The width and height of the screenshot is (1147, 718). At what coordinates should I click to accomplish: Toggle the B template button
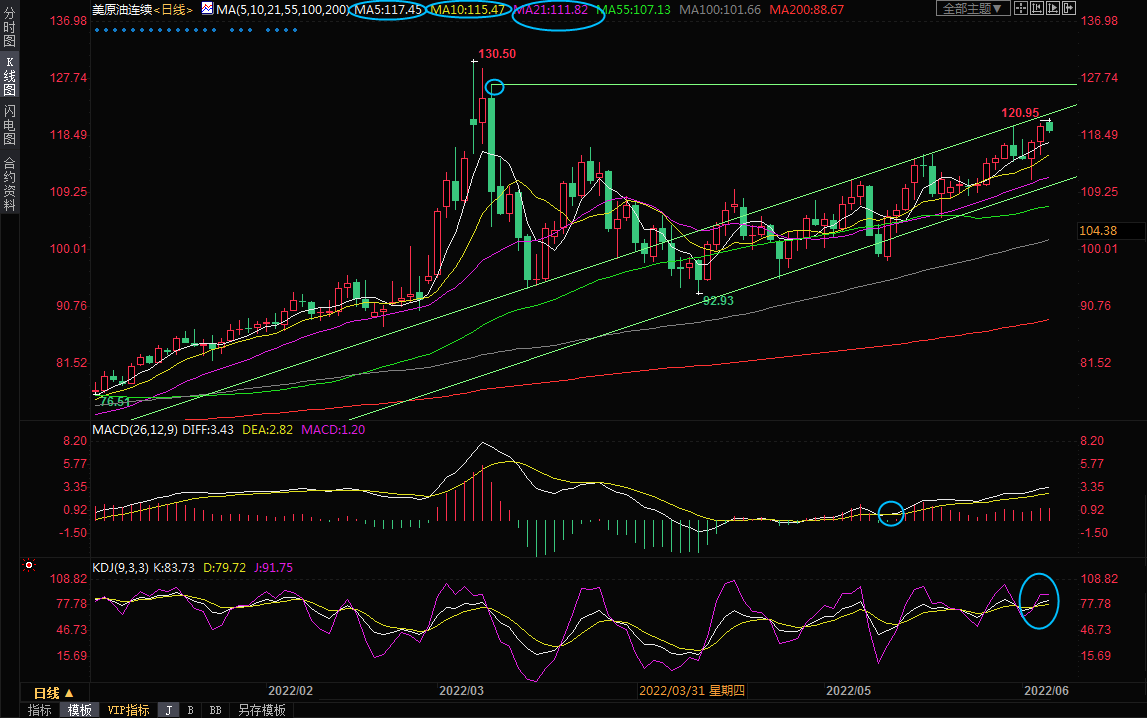pyautogui.click(x=190, y=710)
